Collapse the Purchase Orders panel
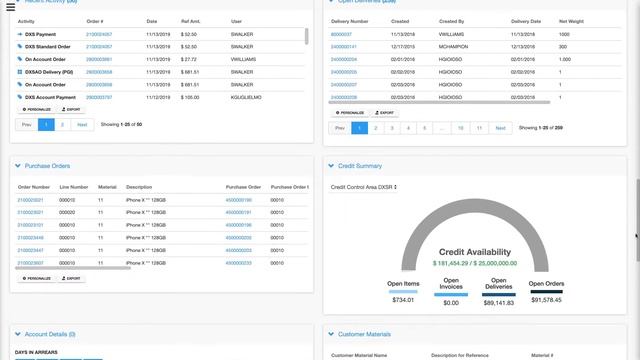This screenshot has height=360, width=640. click(x=18, y=166)
